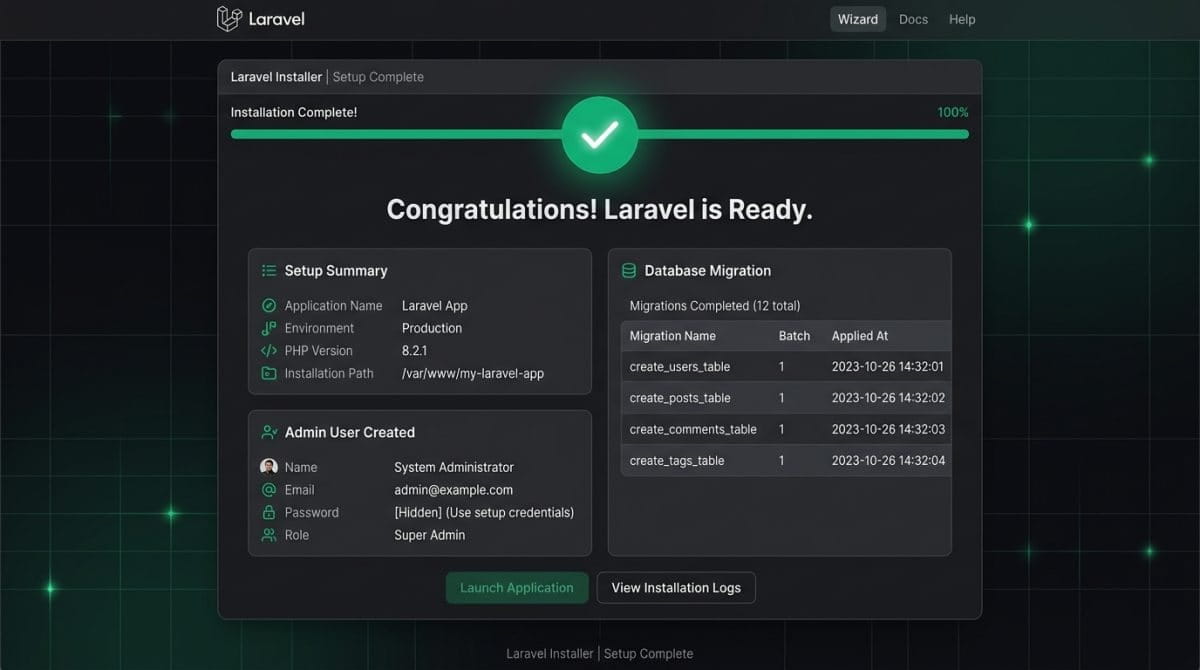This screenshot has width=1200, height=670.
Task: Click the Applied At column header
Action: pos(860,336)
